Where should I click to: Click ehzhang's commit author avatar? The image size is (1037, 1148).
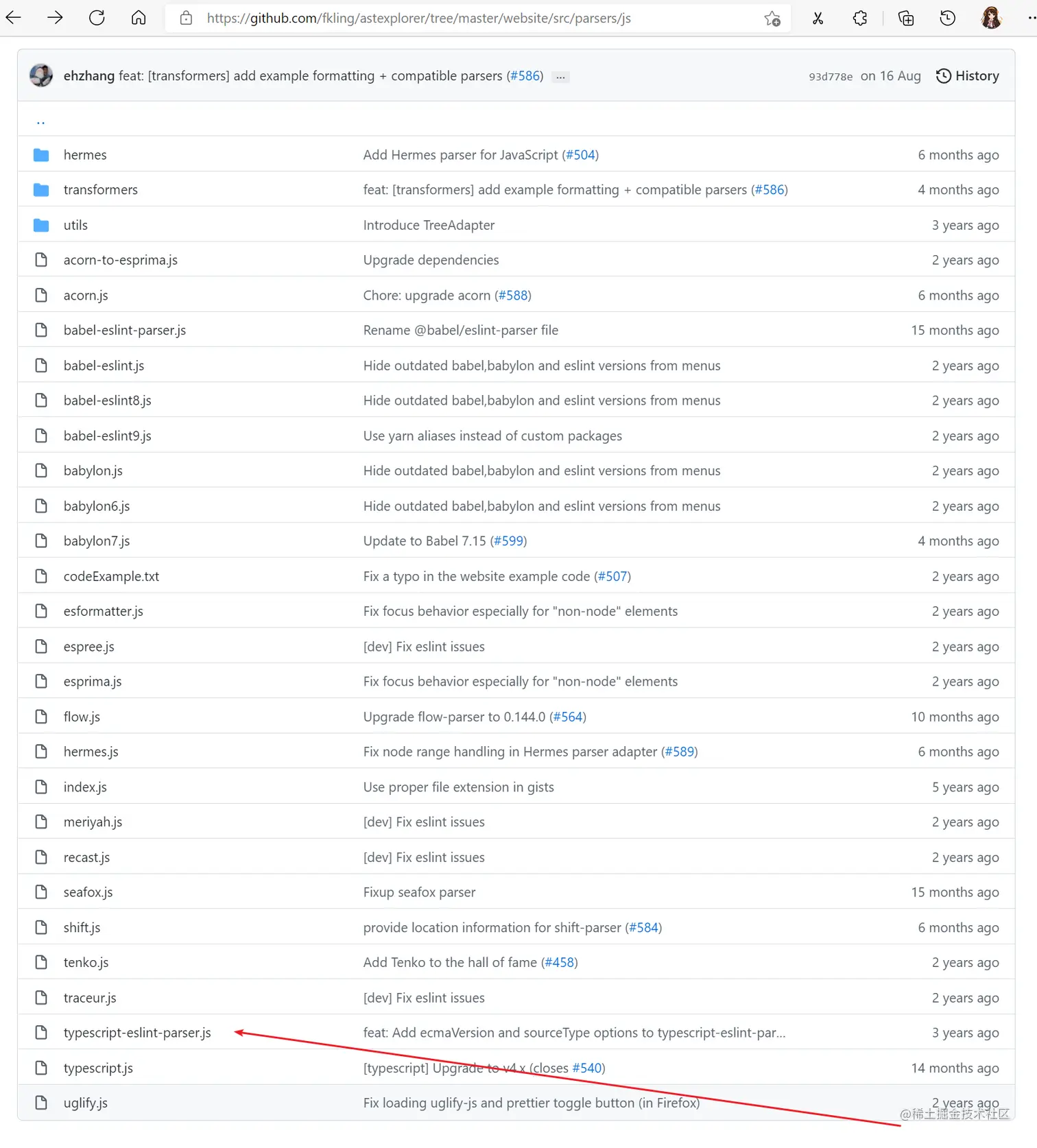[41, 75]
